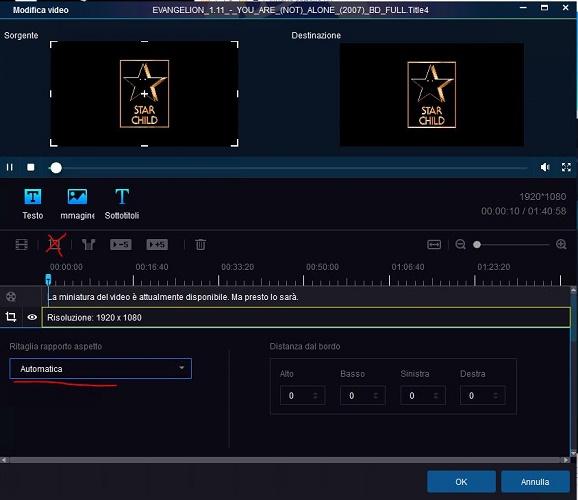Click the Basso distance input field

click(x=363, y=395)
